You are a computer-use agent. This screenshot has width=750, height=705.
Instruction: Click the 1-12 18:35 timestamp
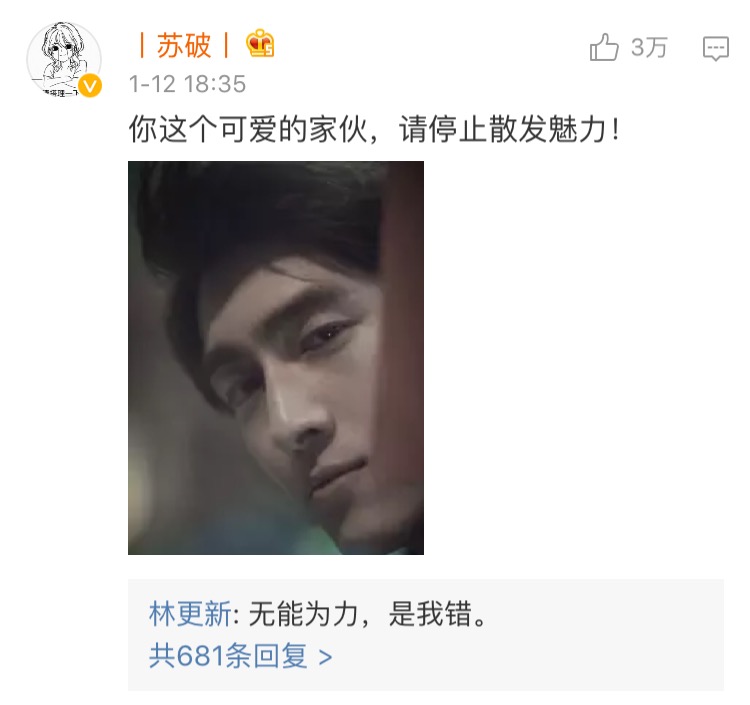tap(187, 84)
